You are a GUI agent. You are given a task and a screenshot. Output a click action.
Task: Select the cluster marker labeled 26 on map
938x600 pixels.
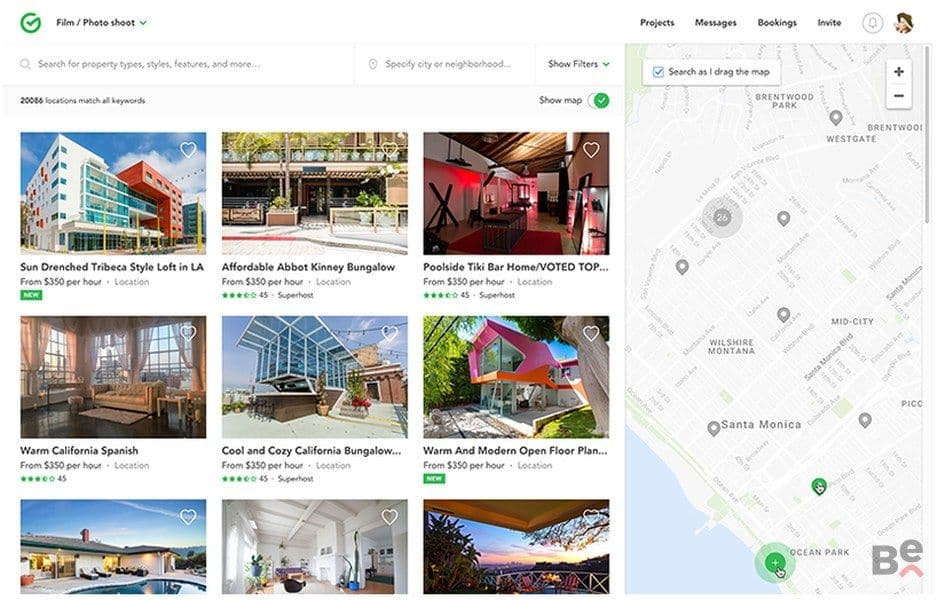click(722, 217)
